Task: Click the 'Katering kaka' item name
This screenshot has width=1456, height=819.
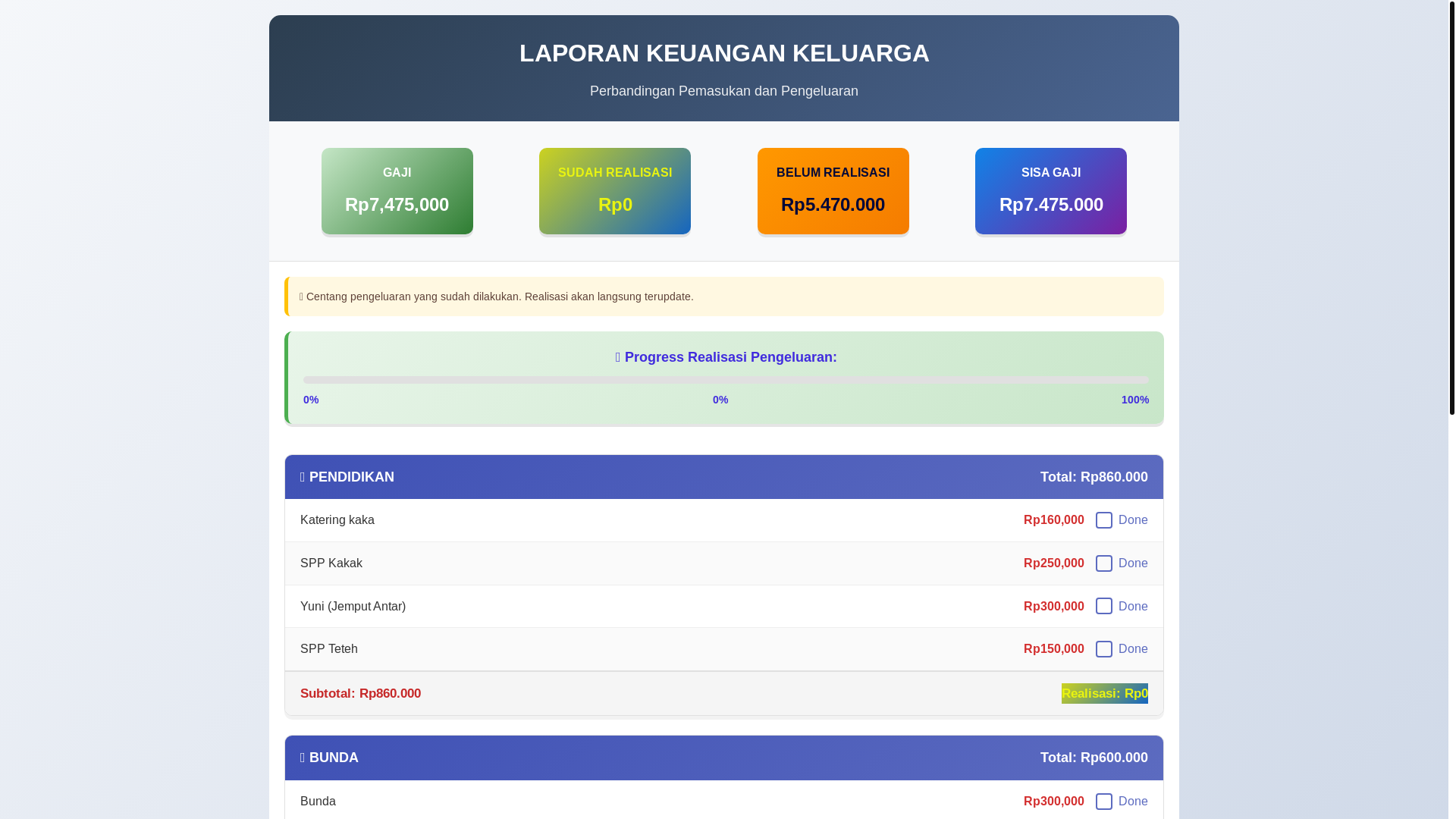Action: tap(337, 520)
